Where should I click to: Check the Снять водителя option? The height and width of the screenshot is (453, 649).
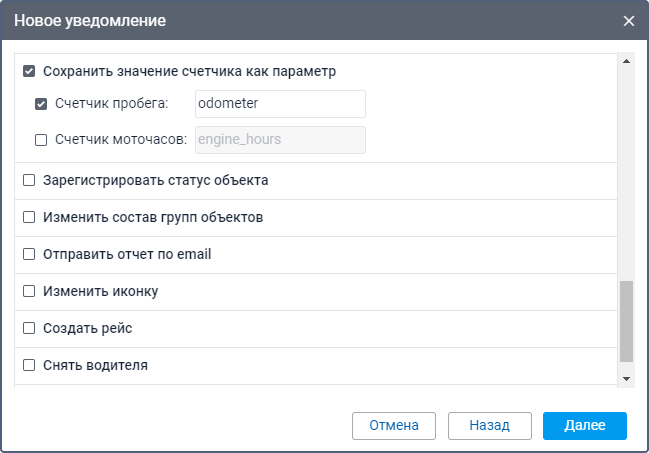pyautogui.click(x=30, y=365)
